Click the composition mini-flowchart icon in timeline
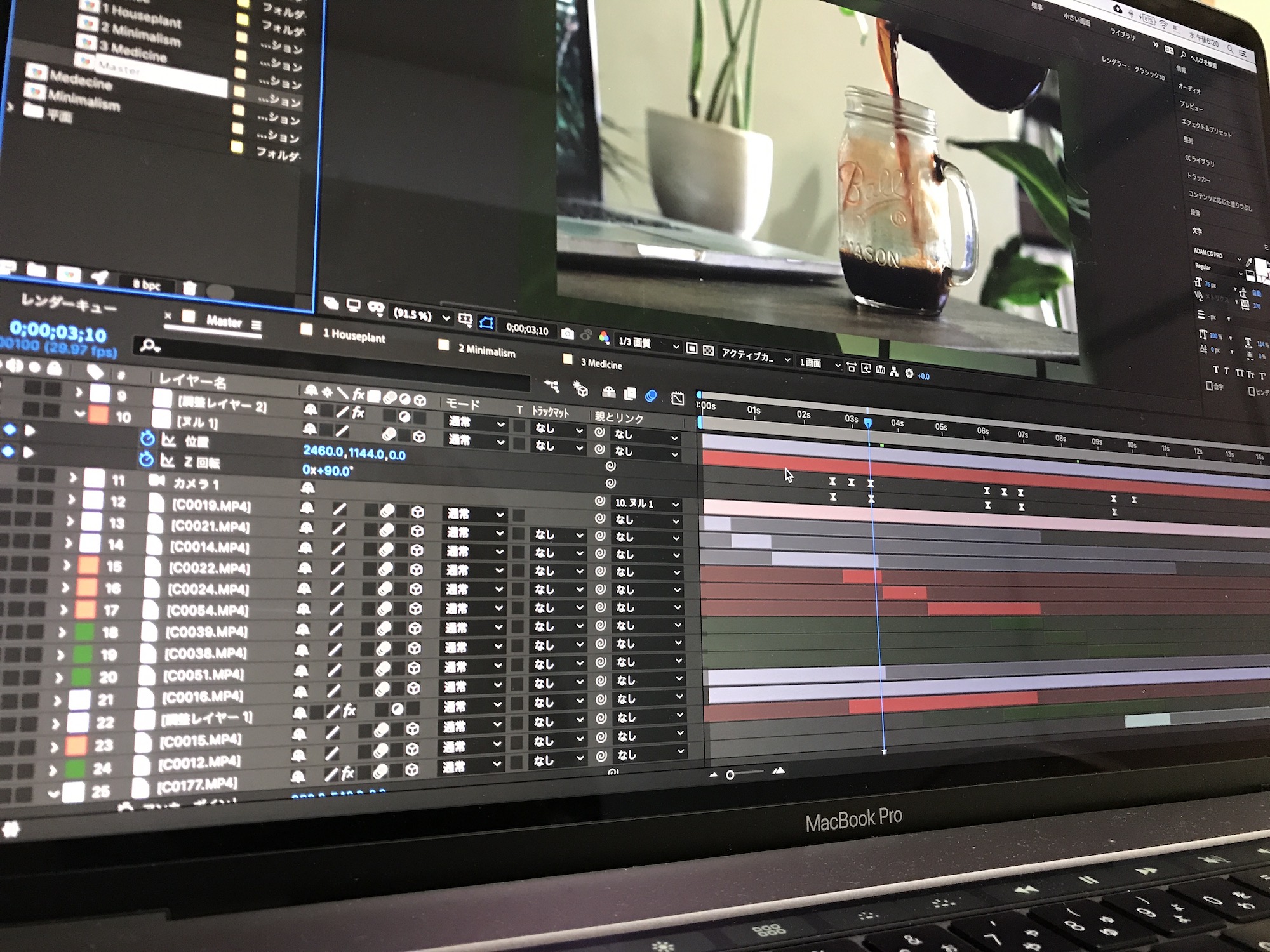 552,386
